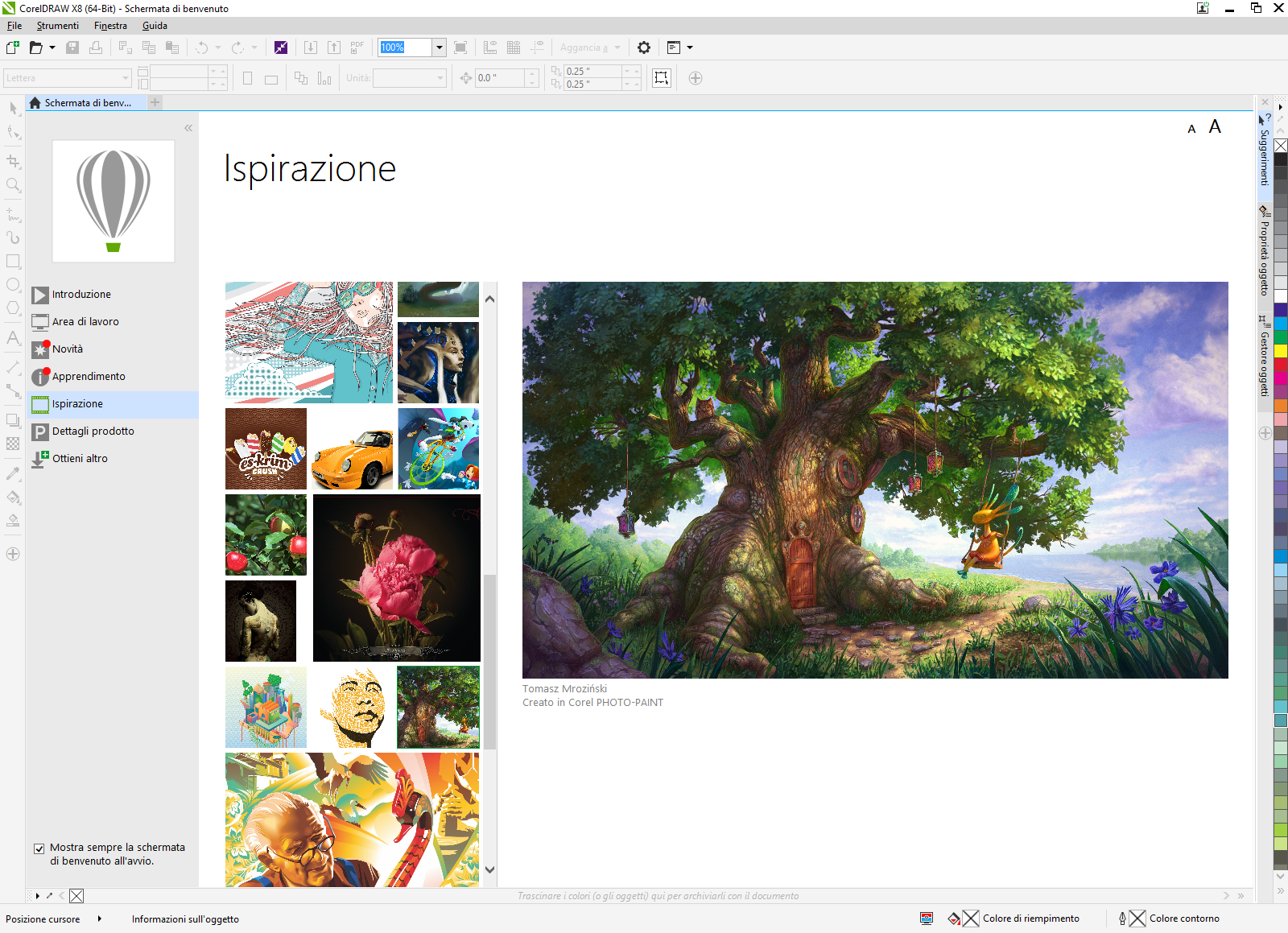This screenshot has height=933, width=1288.
Task: Select the Crop tool
Action: pyautogui.click(x=13, y=161)
